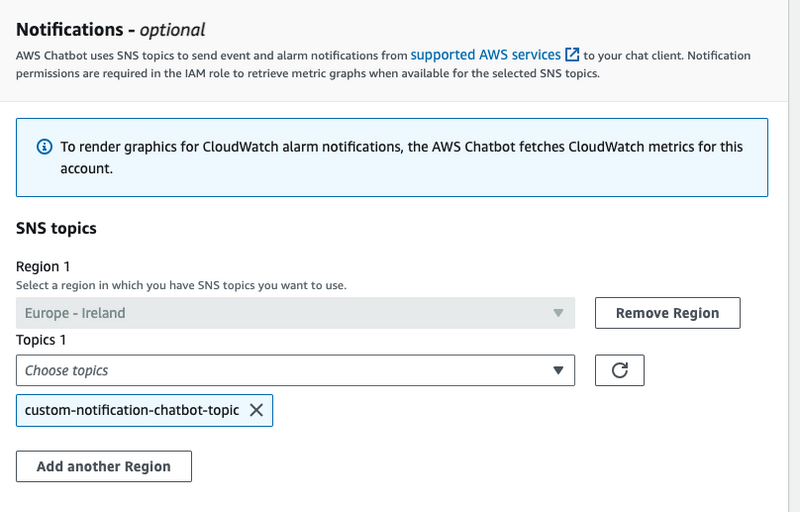Click the arrow on the Choose topics dropdown

point(558,370)
